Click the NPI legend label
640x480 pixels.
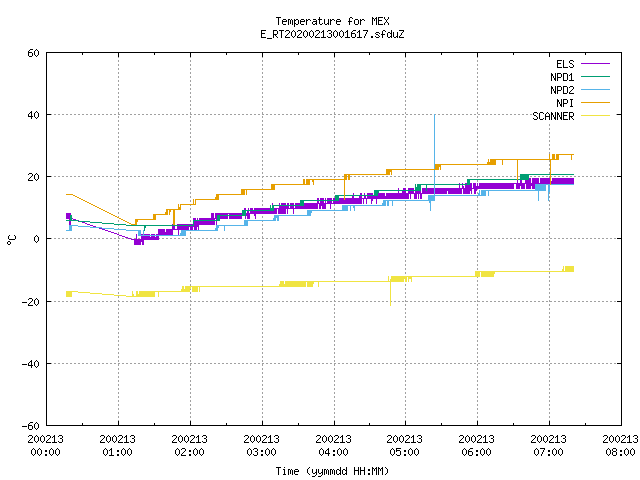565,103
